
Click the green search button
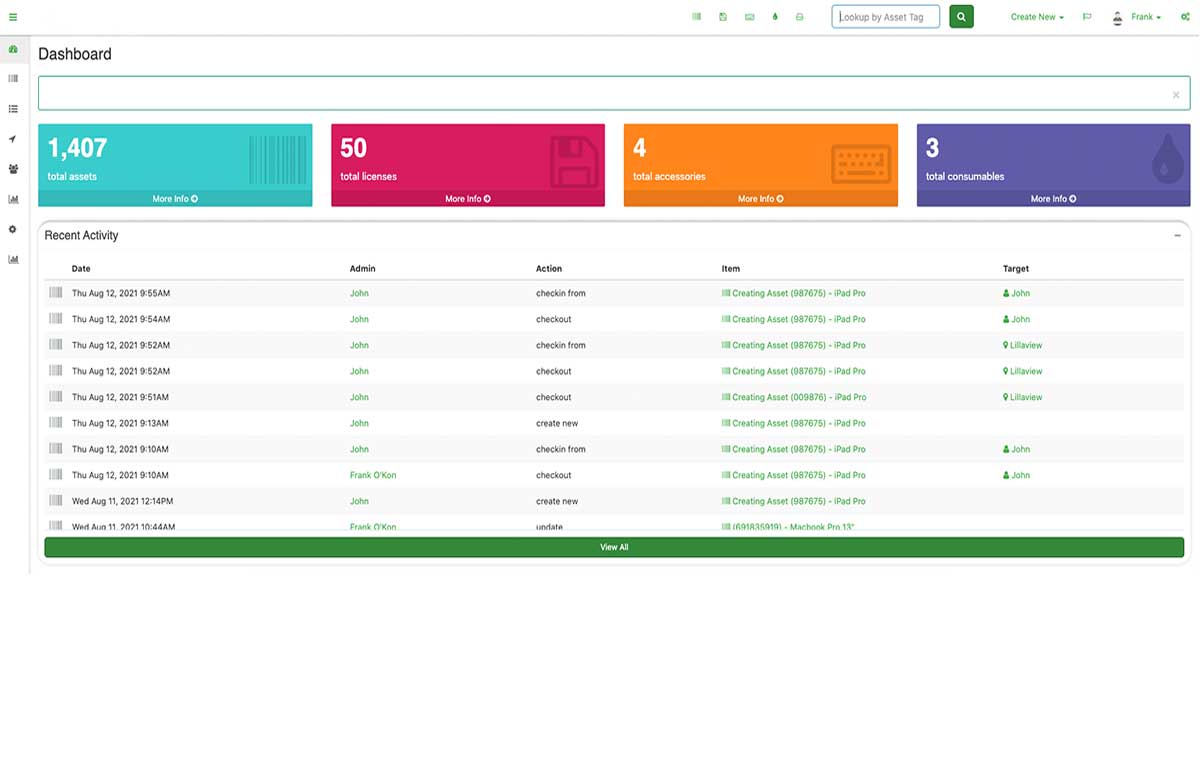click(x=961, y=17)
